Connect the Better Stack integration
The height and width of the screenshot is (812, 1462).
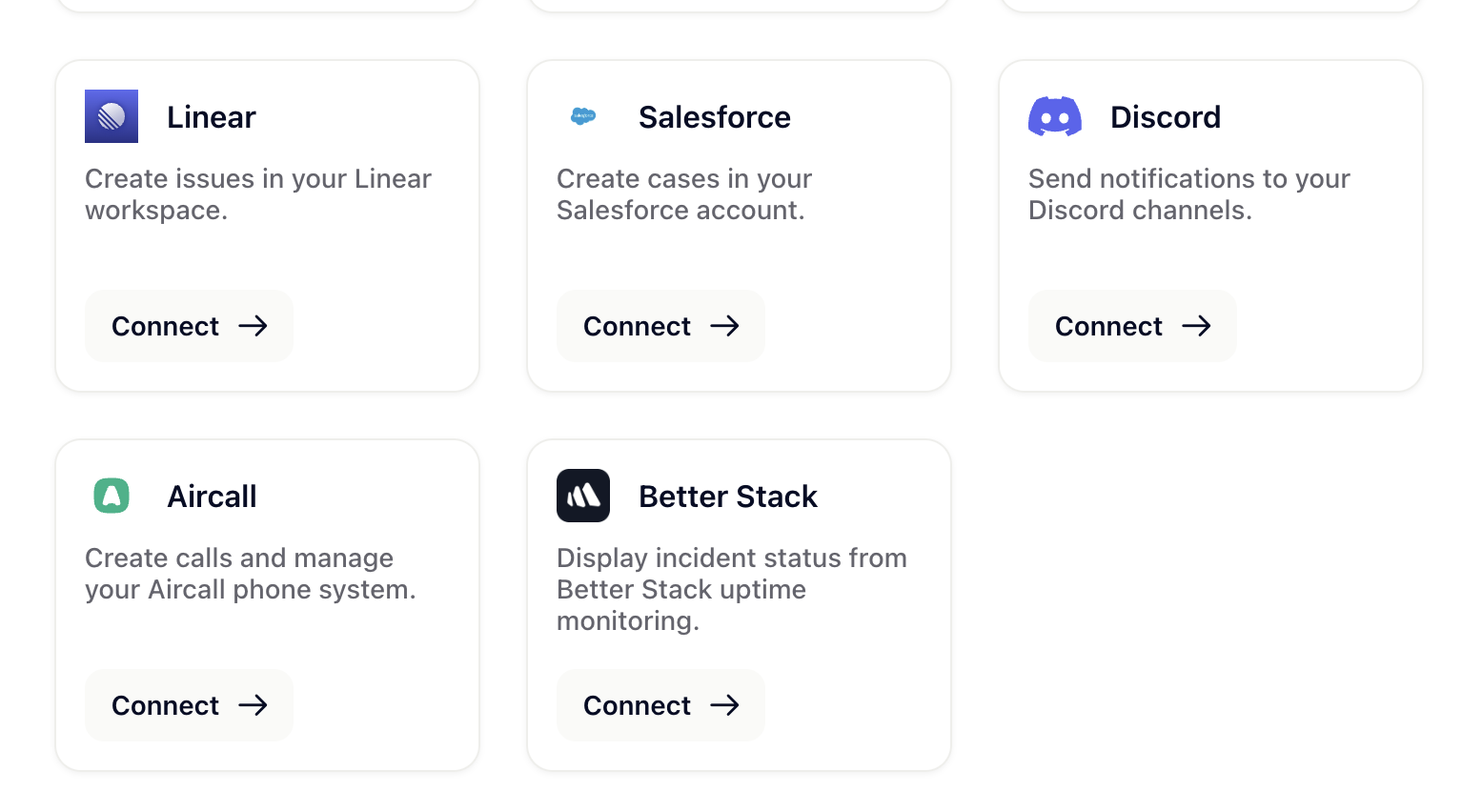coord(660,705)
